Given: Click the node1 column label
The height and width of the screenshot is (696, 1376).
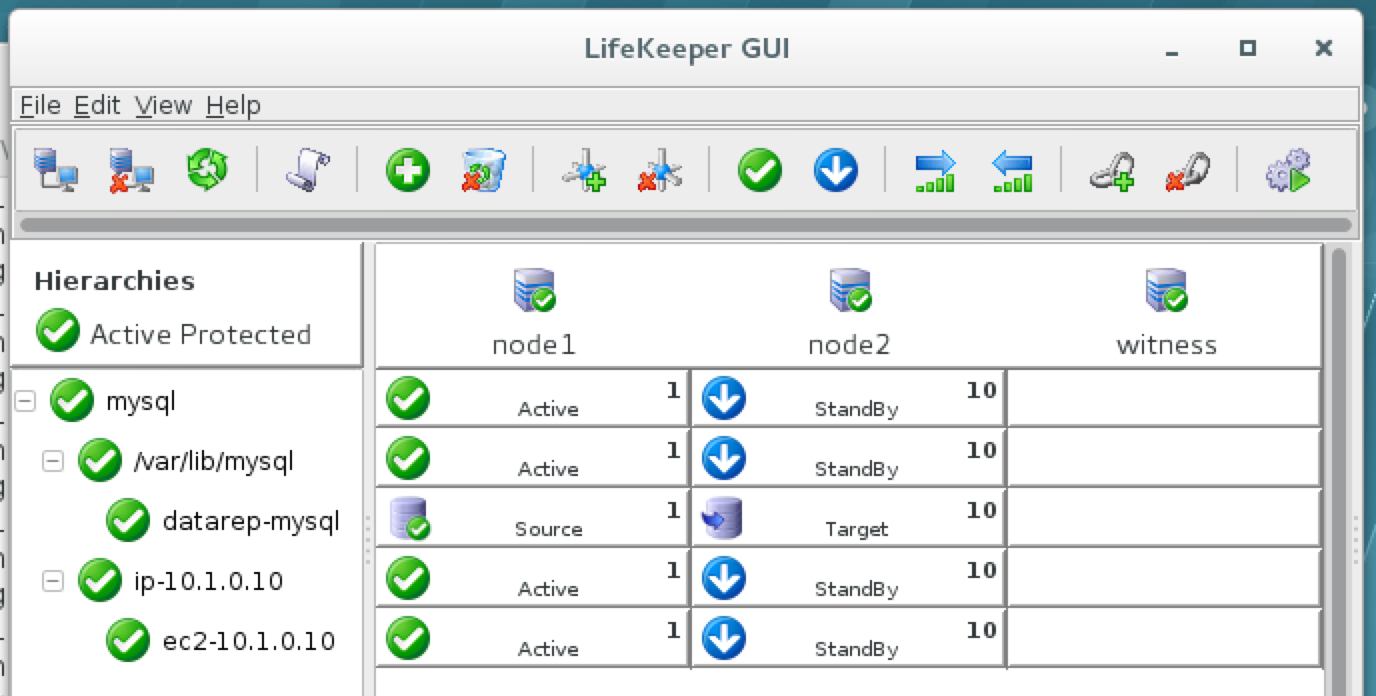Looking at the screenshot, I should point(534,345).
